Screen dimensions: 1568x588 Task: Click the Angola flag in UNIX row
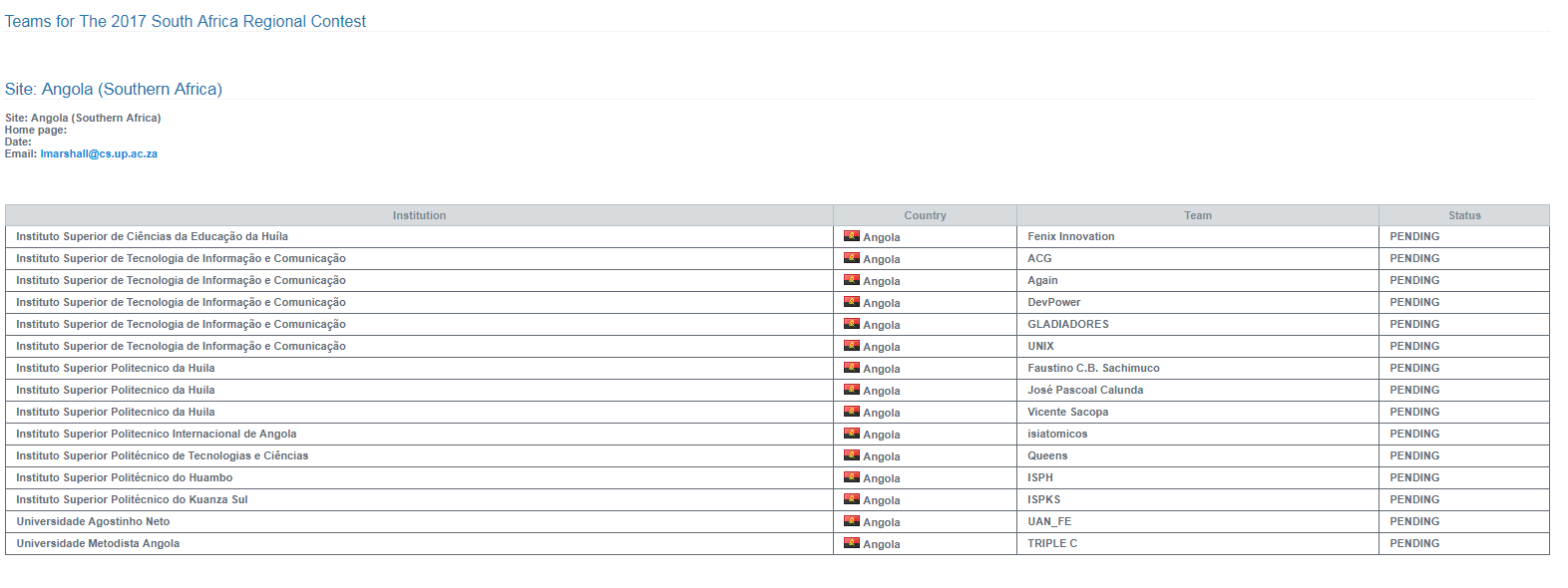pyautogui.click(x=852, y=346)
